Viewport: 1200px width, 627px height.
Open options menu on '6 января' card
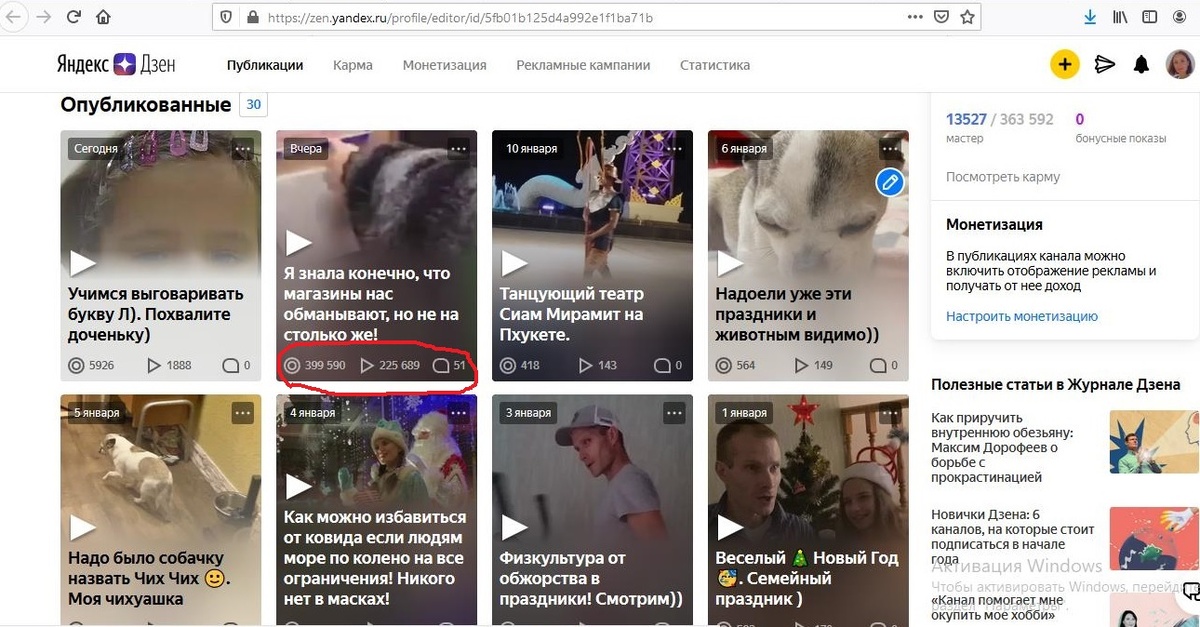coord(890,148)
